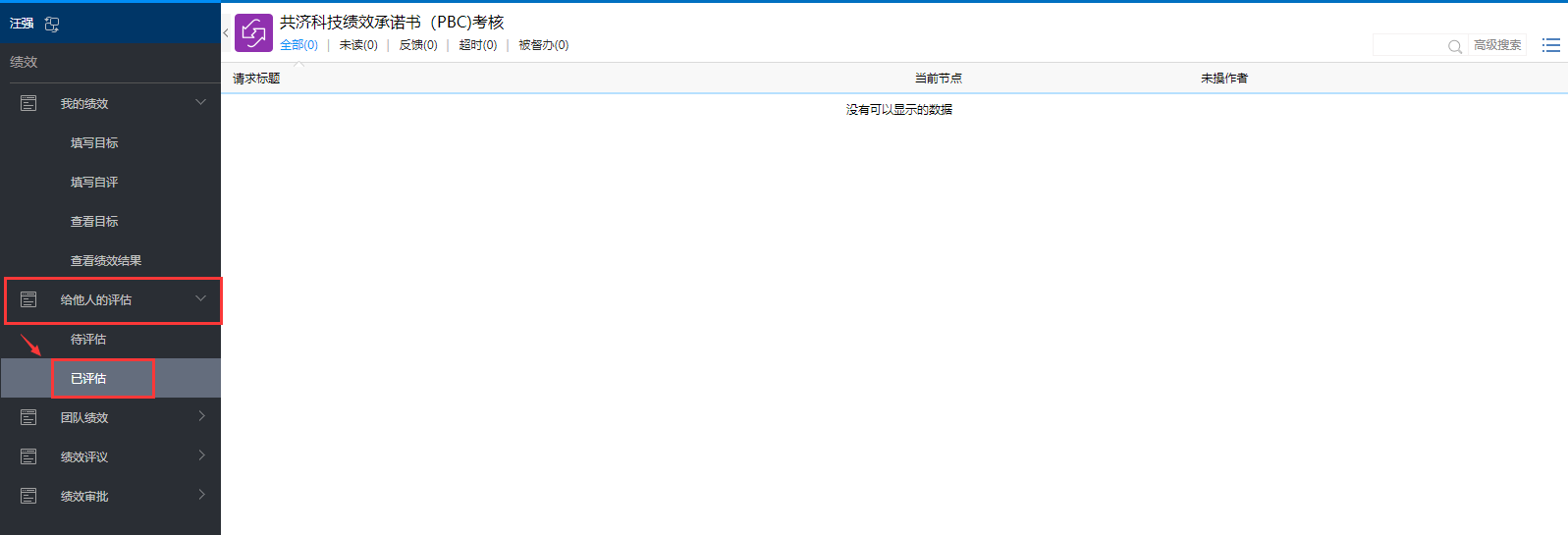Open the list view menu icon
The width and height of the screenshot is (1568, 535).
pyautogui.click(x=1550, y=45)
